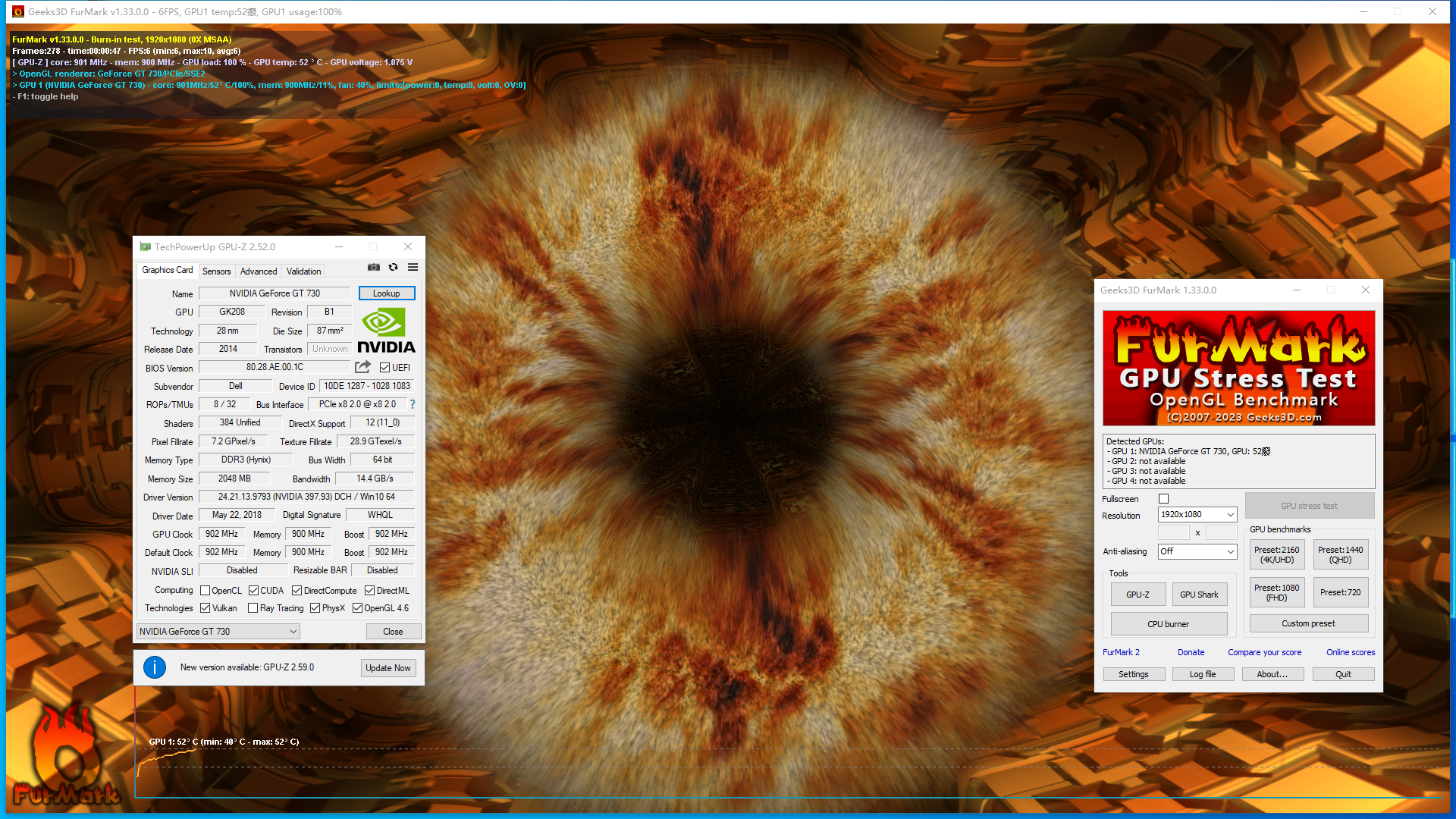Launch GPU-Z from FurMark tools

[x=1137, y=595]
